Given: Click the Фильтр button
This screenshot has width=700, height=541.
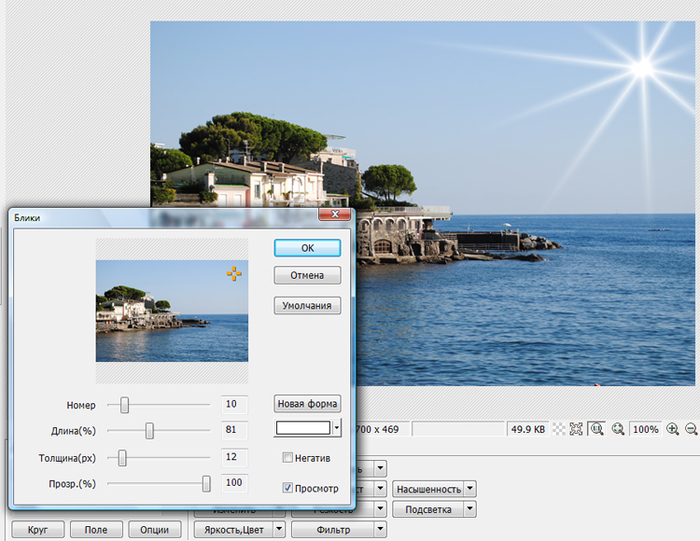Looking at the screenshot, I should coord(333,529).
